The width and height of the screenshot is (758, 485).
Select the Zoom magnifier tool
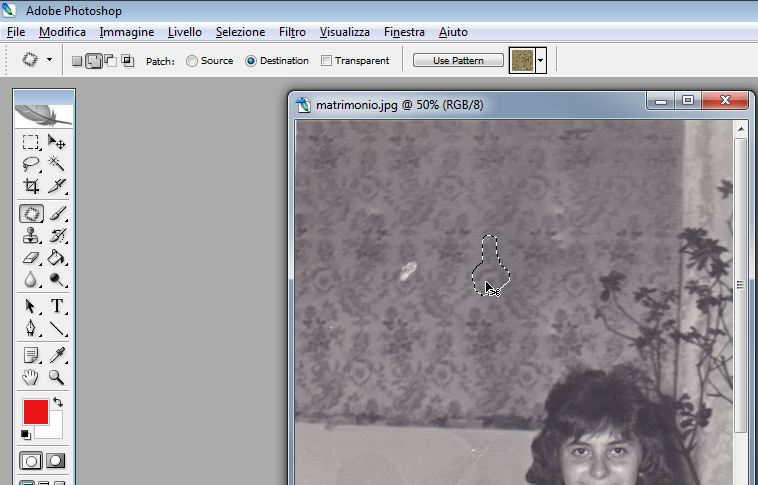(x=57, y=377)
